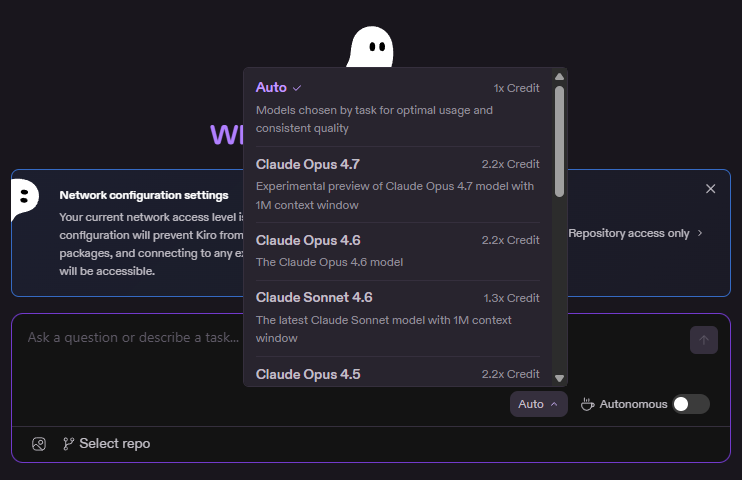
Task: Click the 2.2x Credit label for Opus 4.6
Action: (511, 240)
